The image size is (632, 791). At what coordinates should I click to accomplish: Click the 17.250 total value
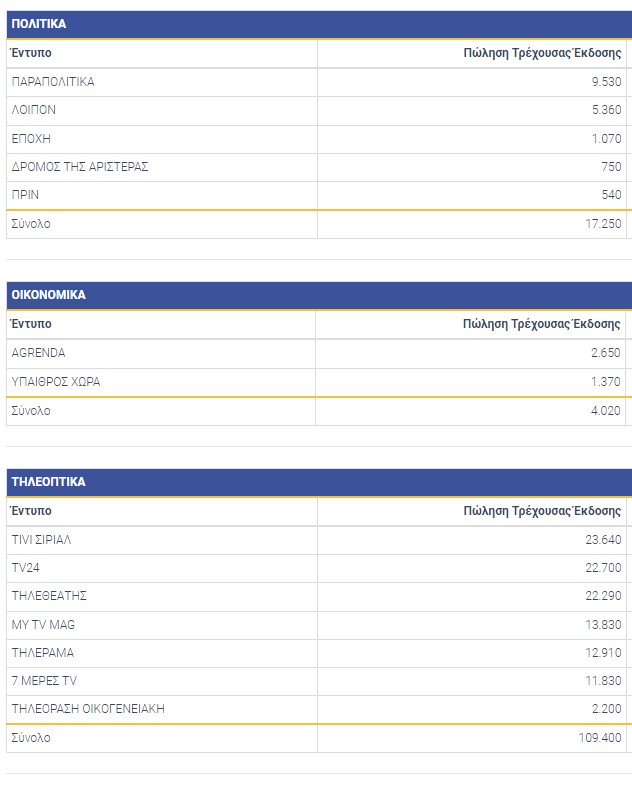click(x=603, y=224)
